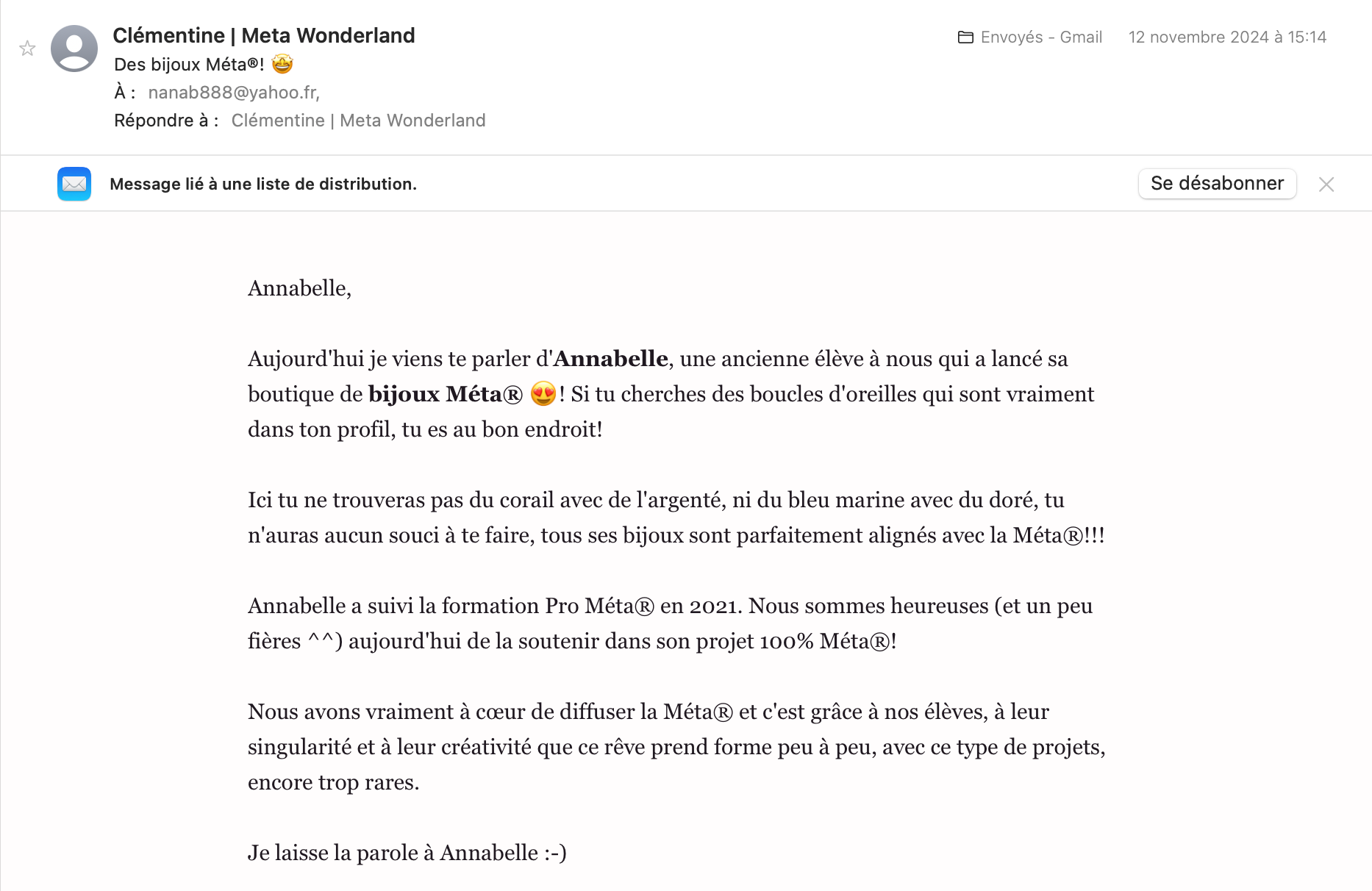This screenshot has width=1372, height=891.
Task: Click the bold Annabelle name in body
Action: click(x=610, y=359)
